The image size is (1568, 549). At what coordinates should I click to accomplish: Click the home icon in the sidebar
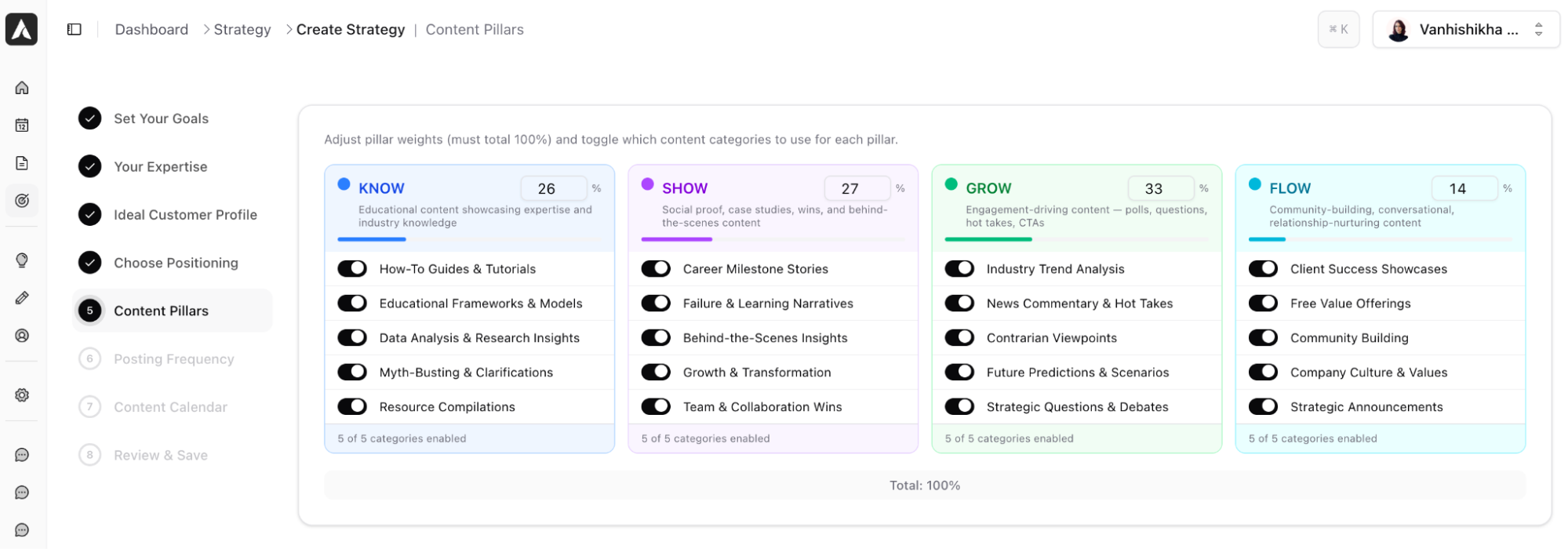pyautogui.click(x=22, y=88)
